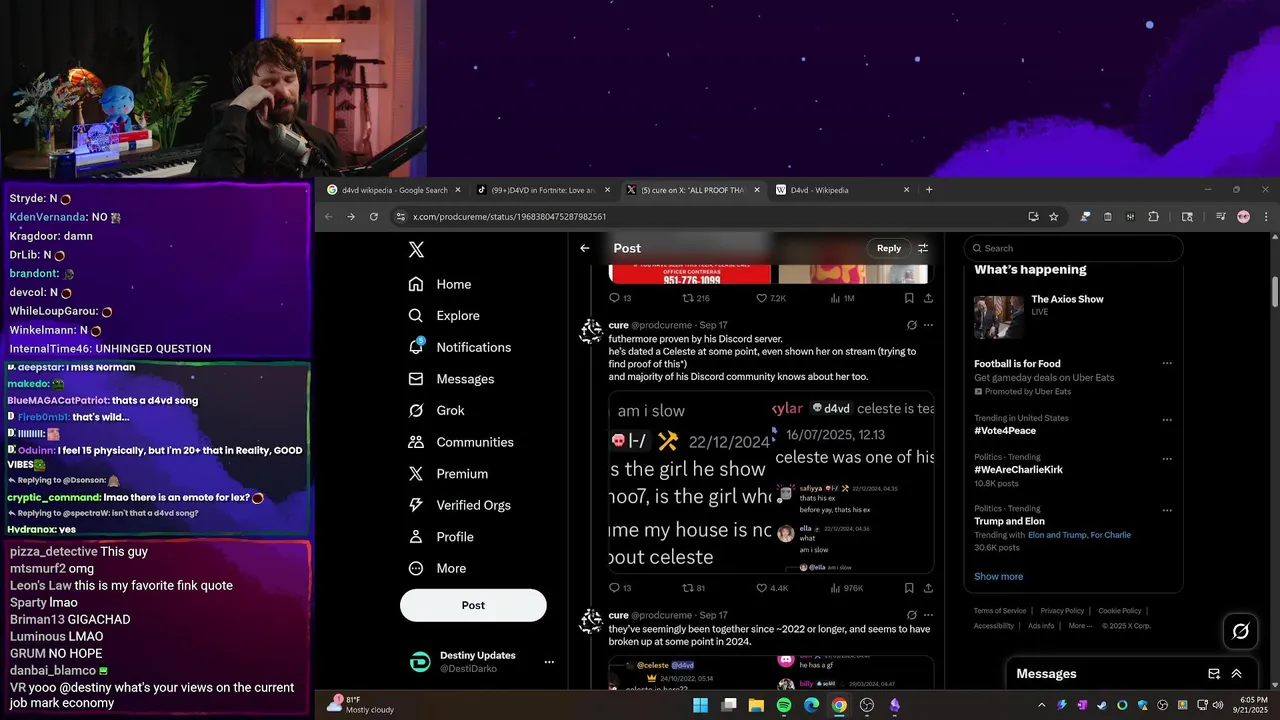This screenshot has height=720, width=1280.
Task: Reply to the Discord server post
Action: tap(620, 588)
